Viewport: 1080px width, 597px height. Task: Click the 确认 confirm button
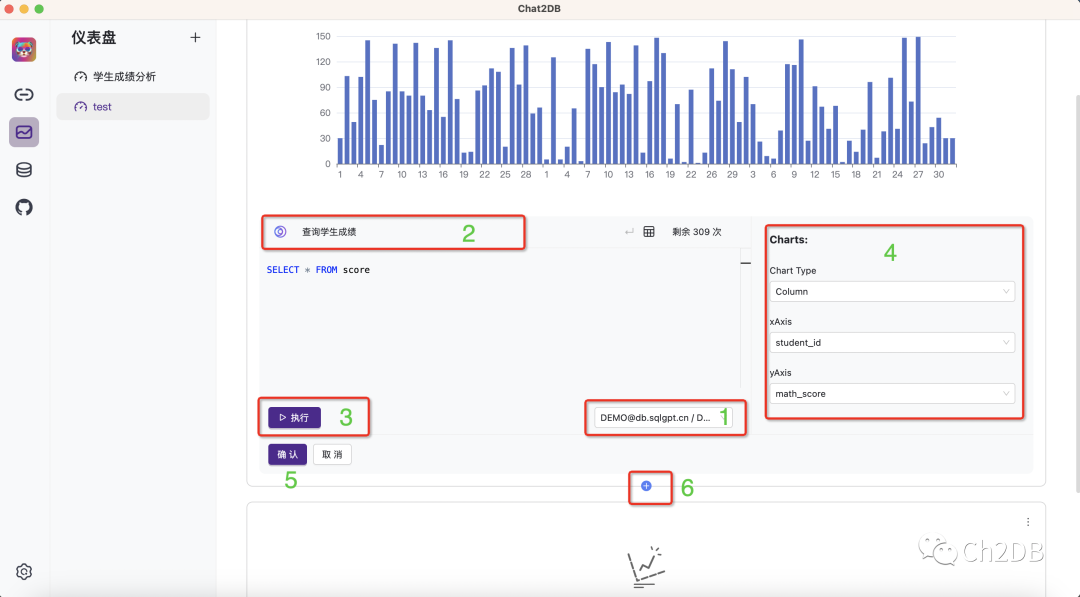pos(287,454)
